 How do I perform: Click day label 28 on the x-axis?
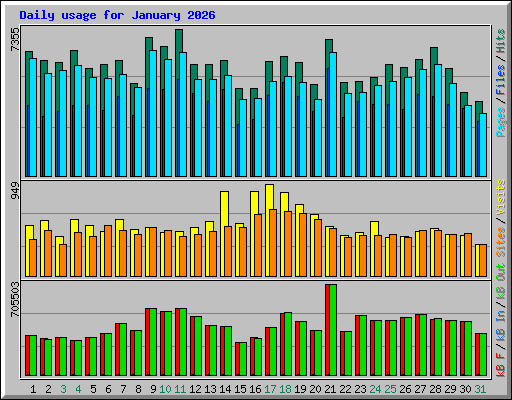[435, 389]
